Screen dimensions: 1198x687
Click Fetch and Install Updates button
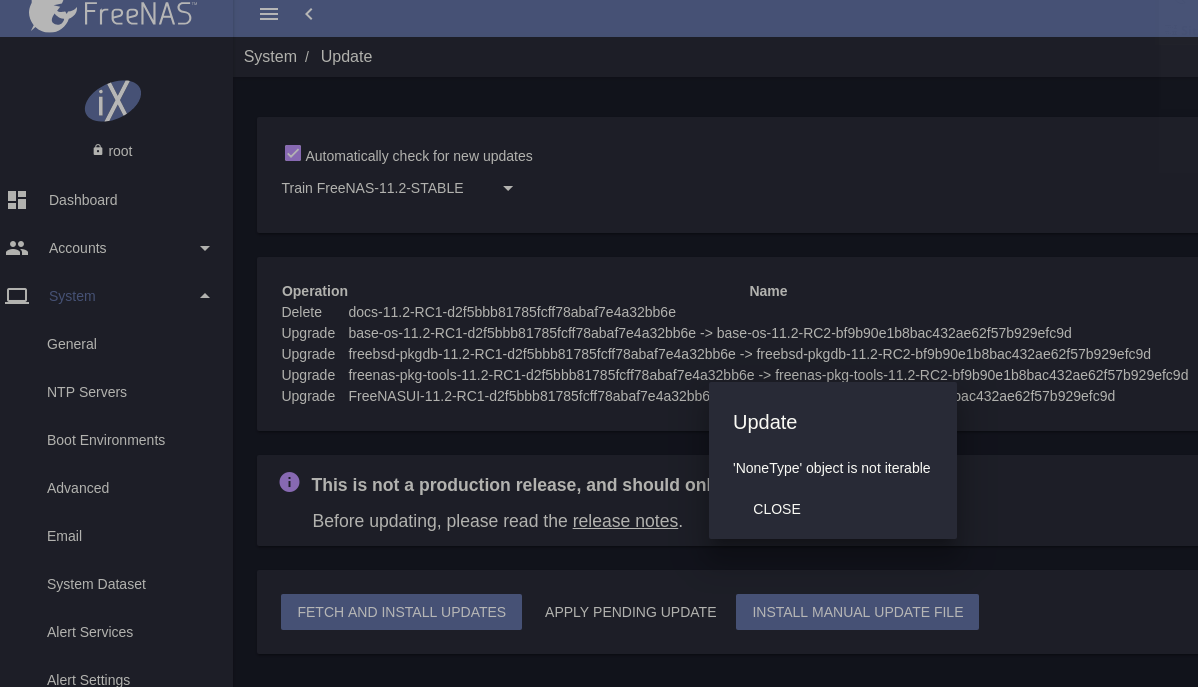pos(401,612)
